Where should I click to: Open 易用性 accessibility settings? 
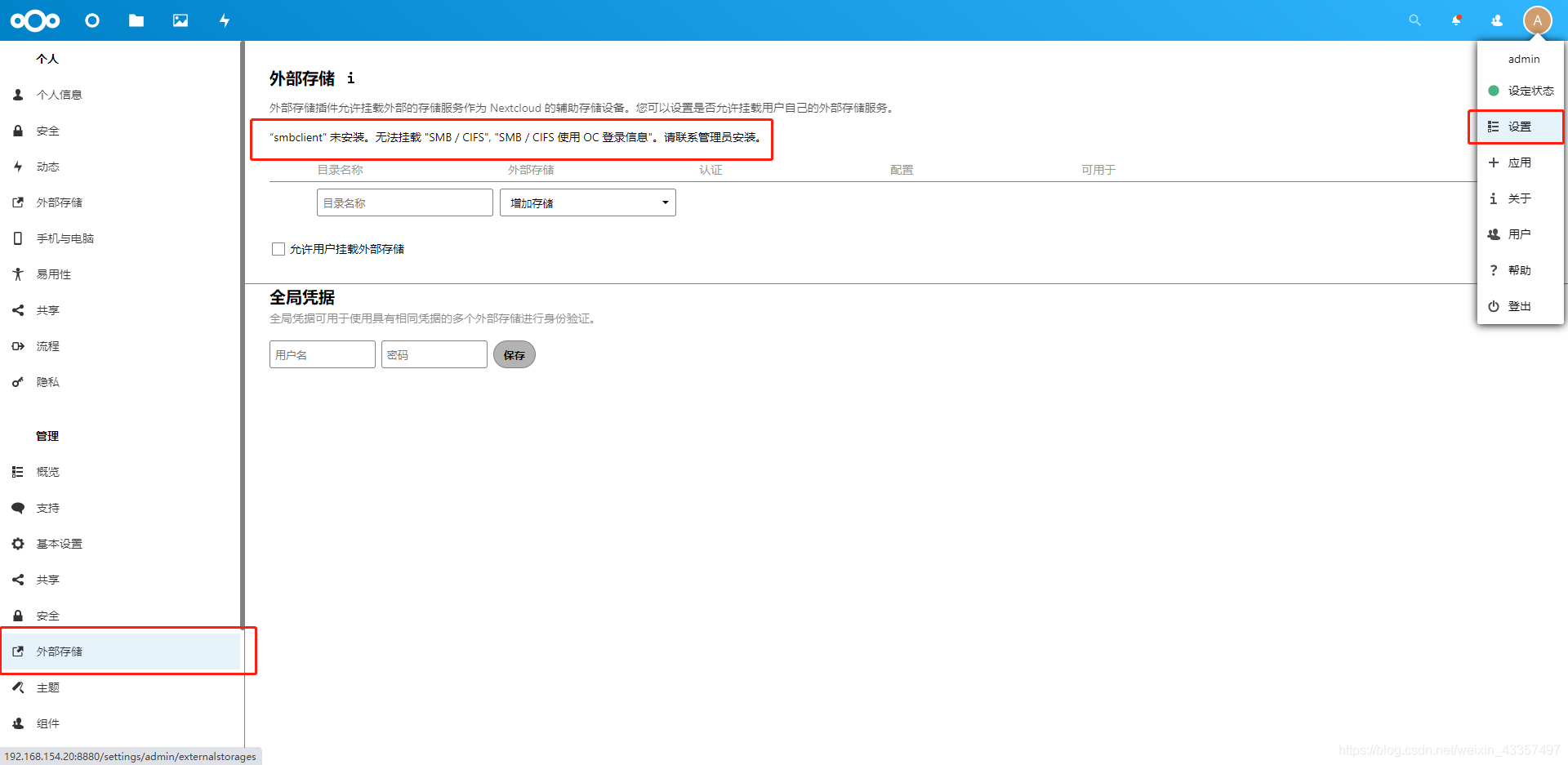coord(120,274)
